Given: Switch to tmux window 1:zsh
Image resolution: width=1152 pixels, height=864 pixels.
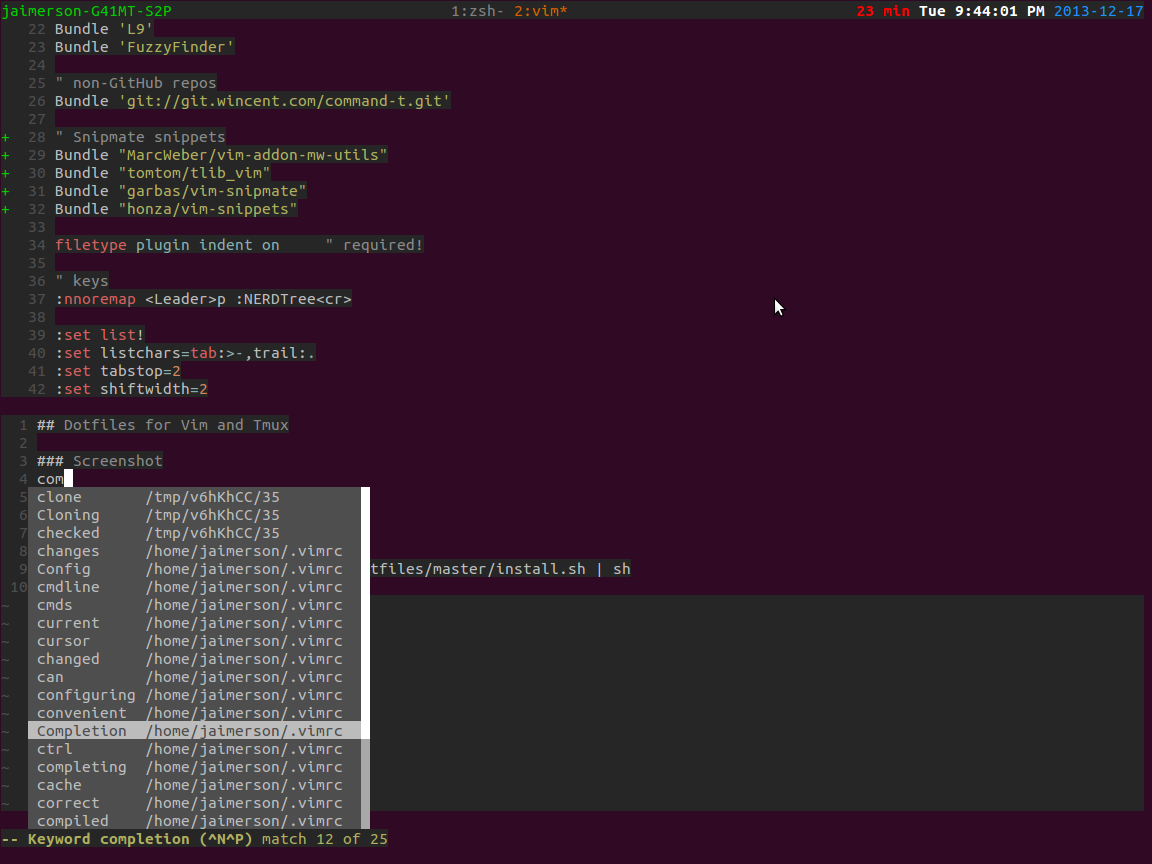Looking at the screenshot, I should click(477, 11).
